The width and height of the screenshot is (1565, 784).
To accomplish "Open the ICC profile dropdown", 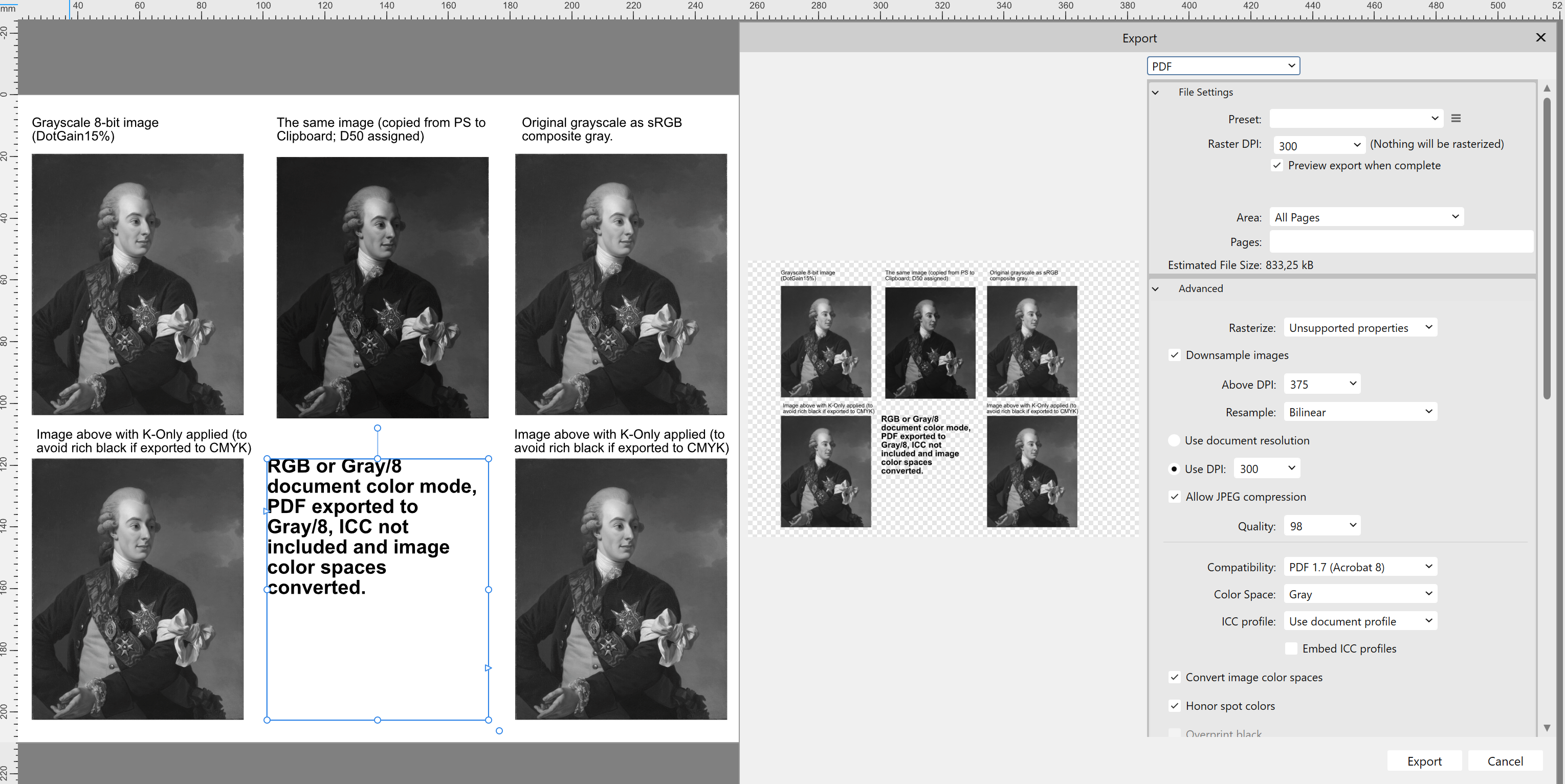I will pos(1360,621).
